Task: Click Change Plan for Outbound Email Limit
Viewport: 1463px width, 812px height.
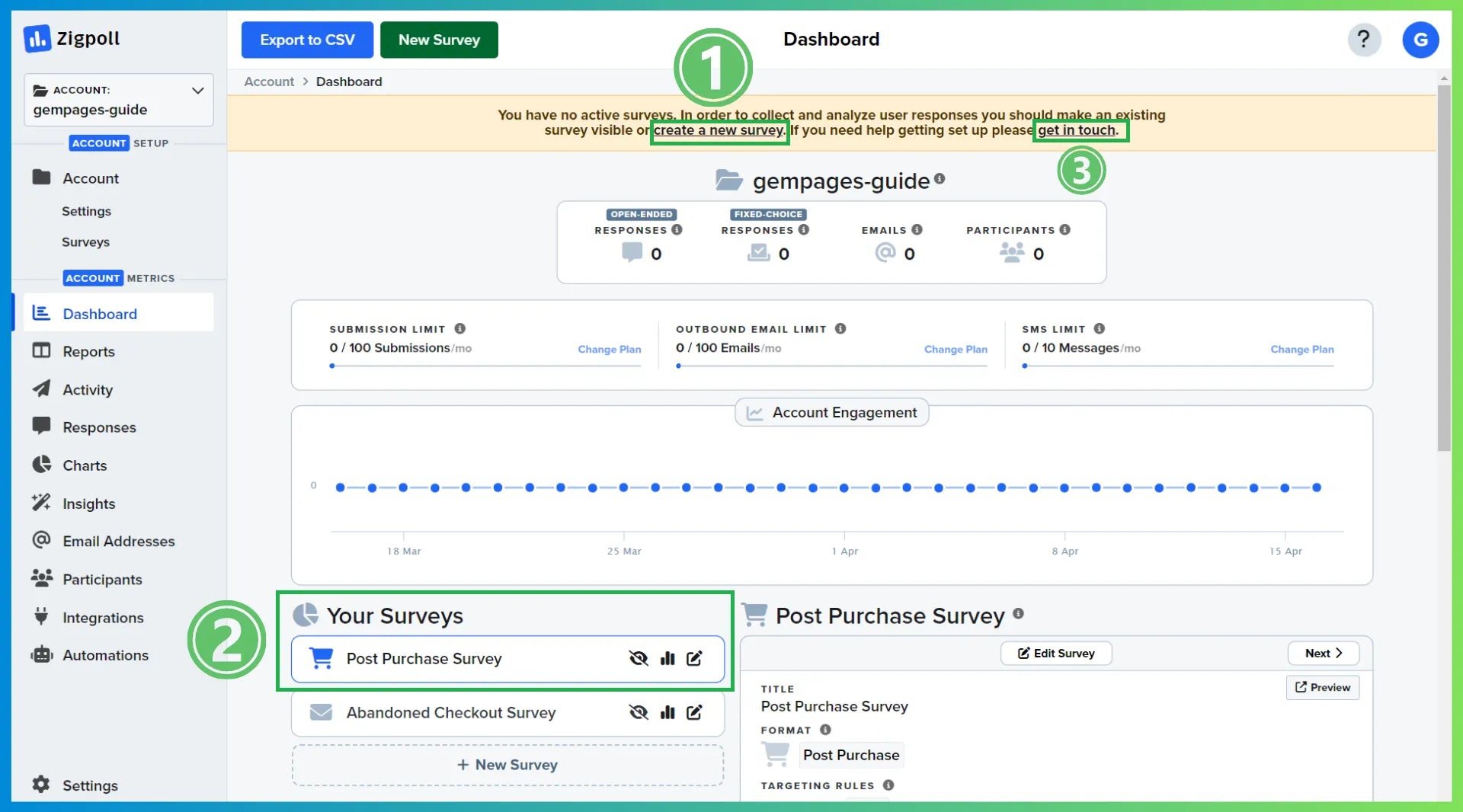Action: (956, 349)
